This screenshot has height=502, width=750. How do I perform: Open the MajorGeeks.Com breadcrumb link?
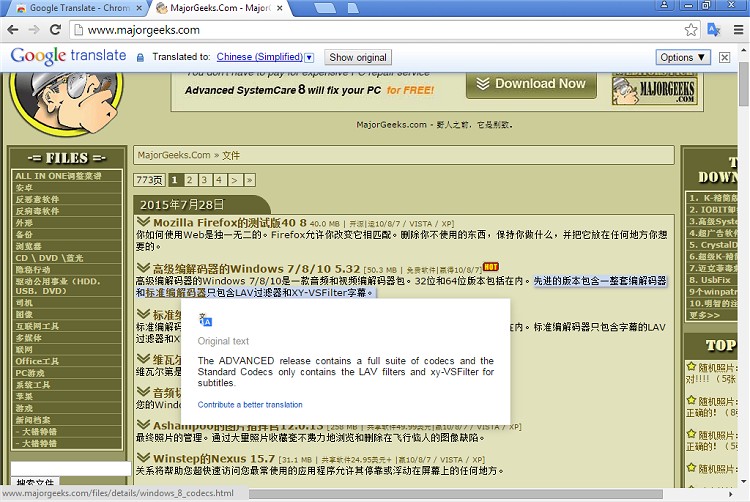[174, 155]
